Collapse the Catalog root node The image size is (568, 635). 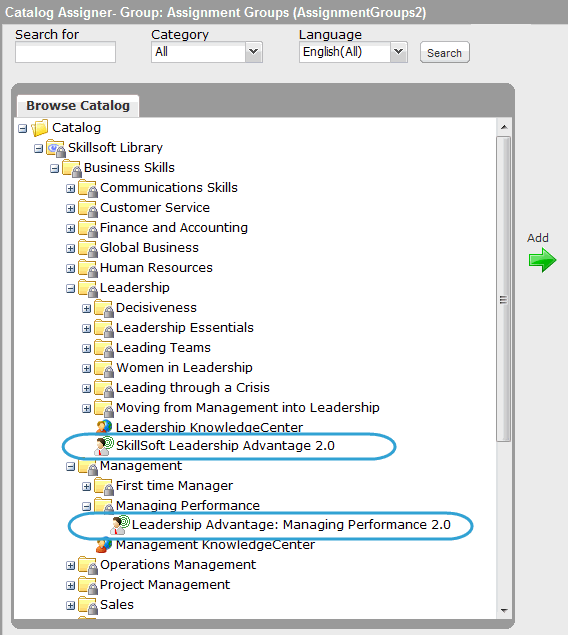(23, 129)
